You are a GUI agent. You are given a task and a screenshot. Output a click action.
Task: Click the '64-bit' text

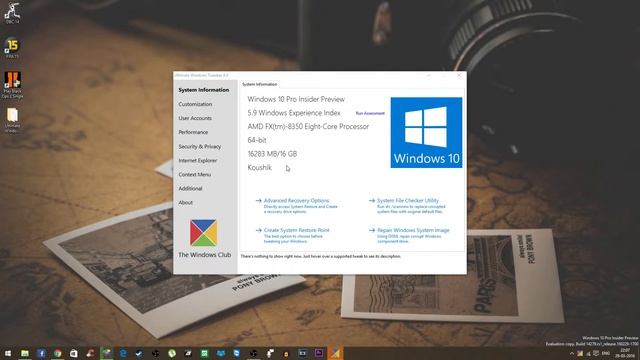257,140
